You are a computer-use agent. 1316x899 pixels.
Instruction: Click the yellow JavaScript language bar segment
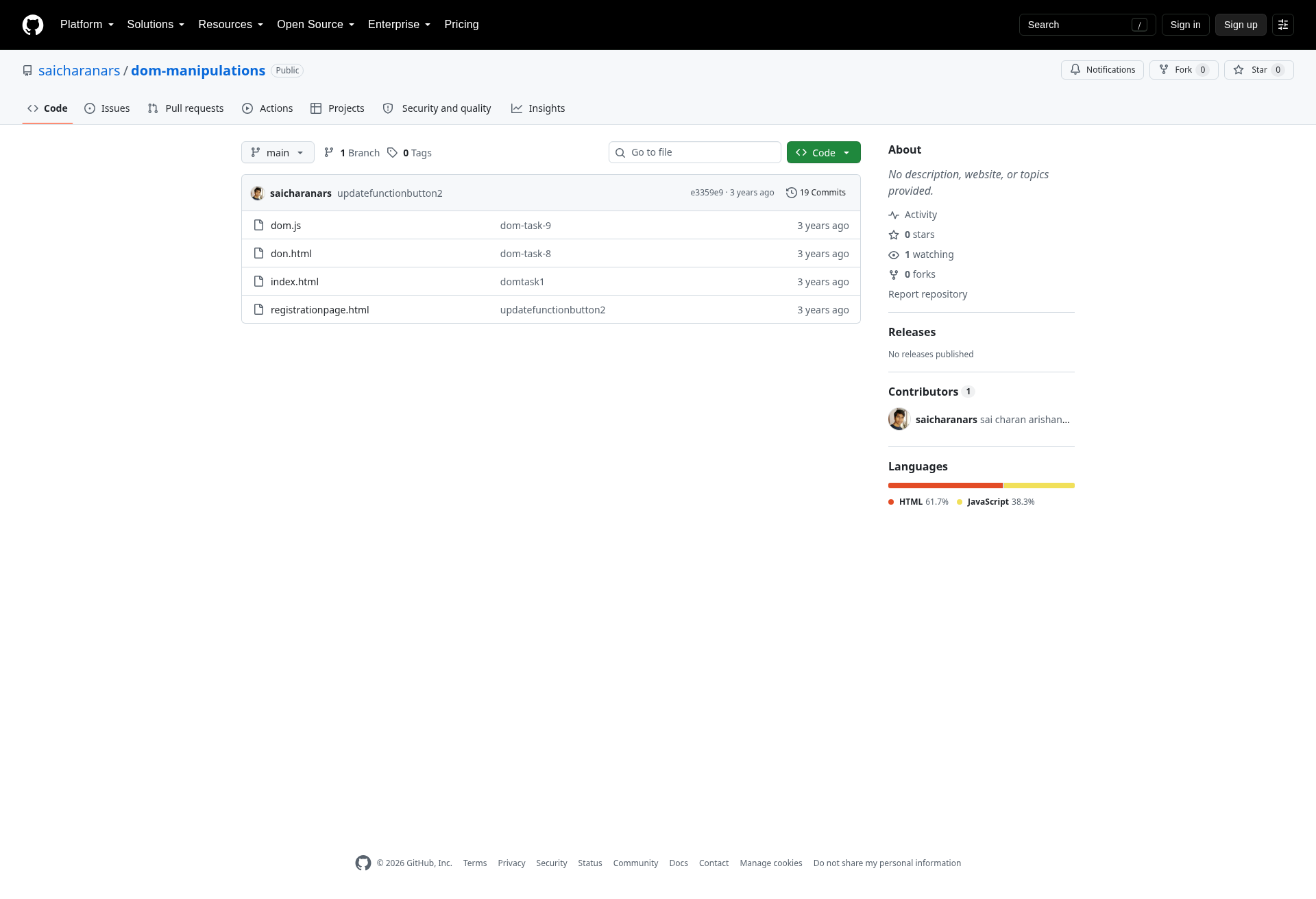click(x=1039, y=486)
